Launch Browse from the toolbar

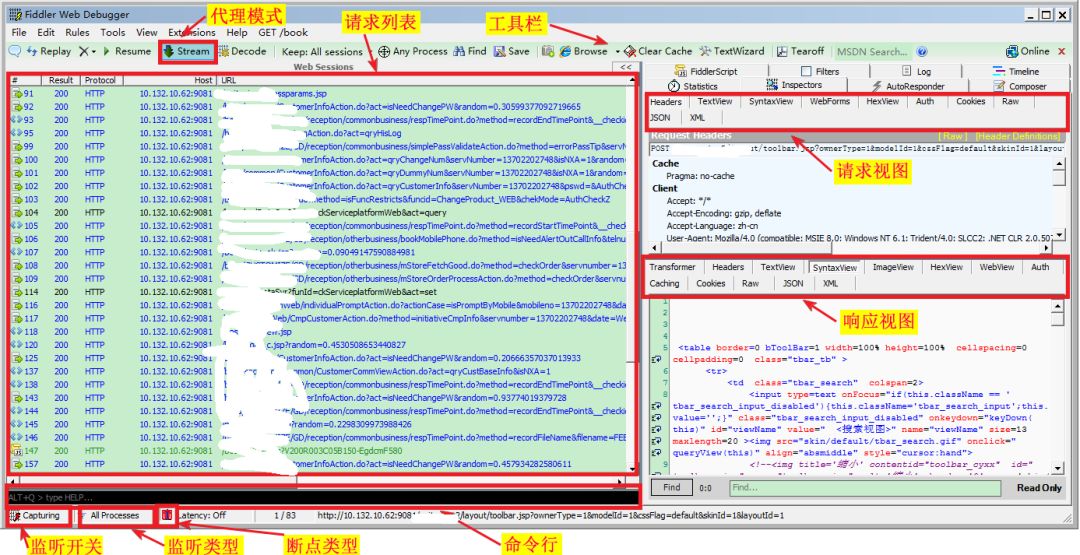(x=584, y=52)
